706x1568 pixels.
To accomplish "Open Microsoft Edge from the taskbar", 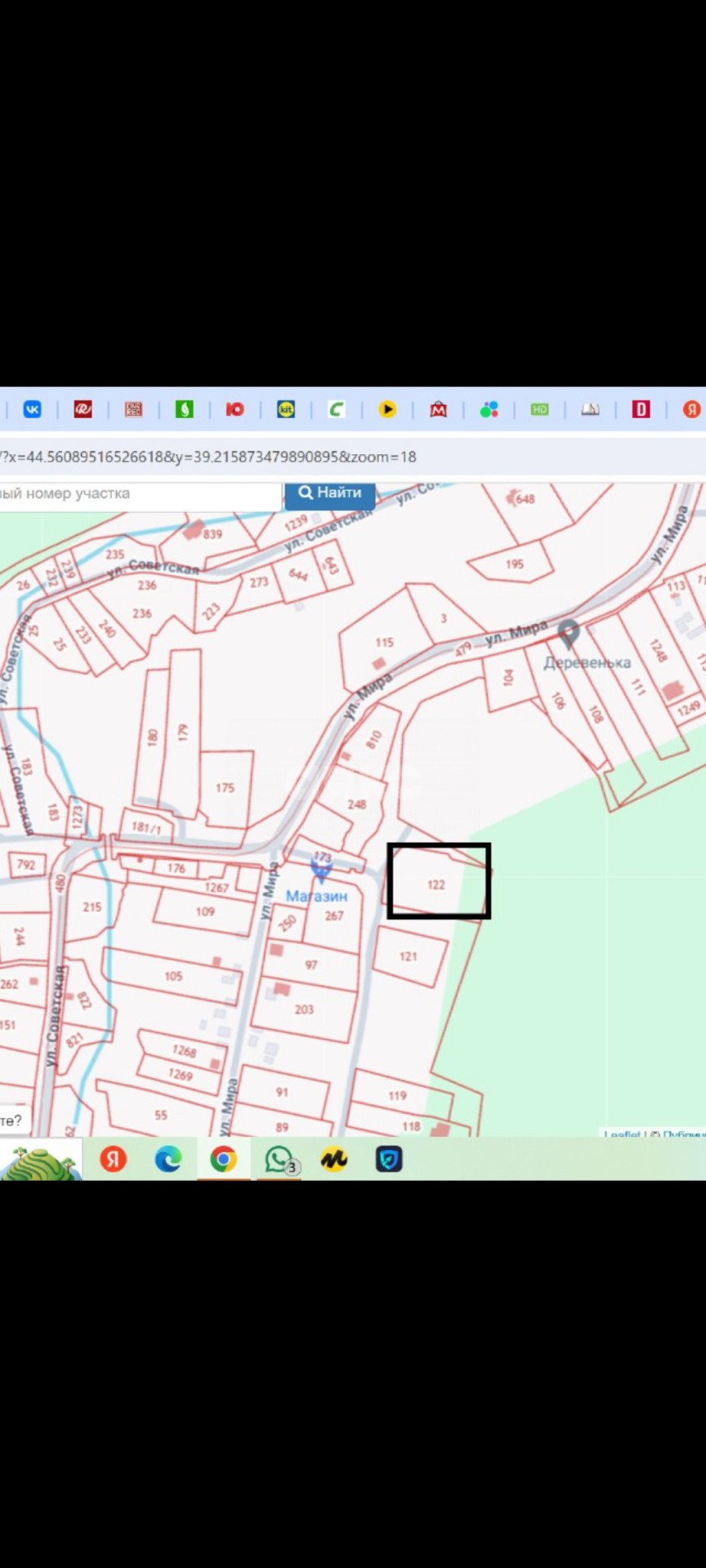I will 168,1159.
